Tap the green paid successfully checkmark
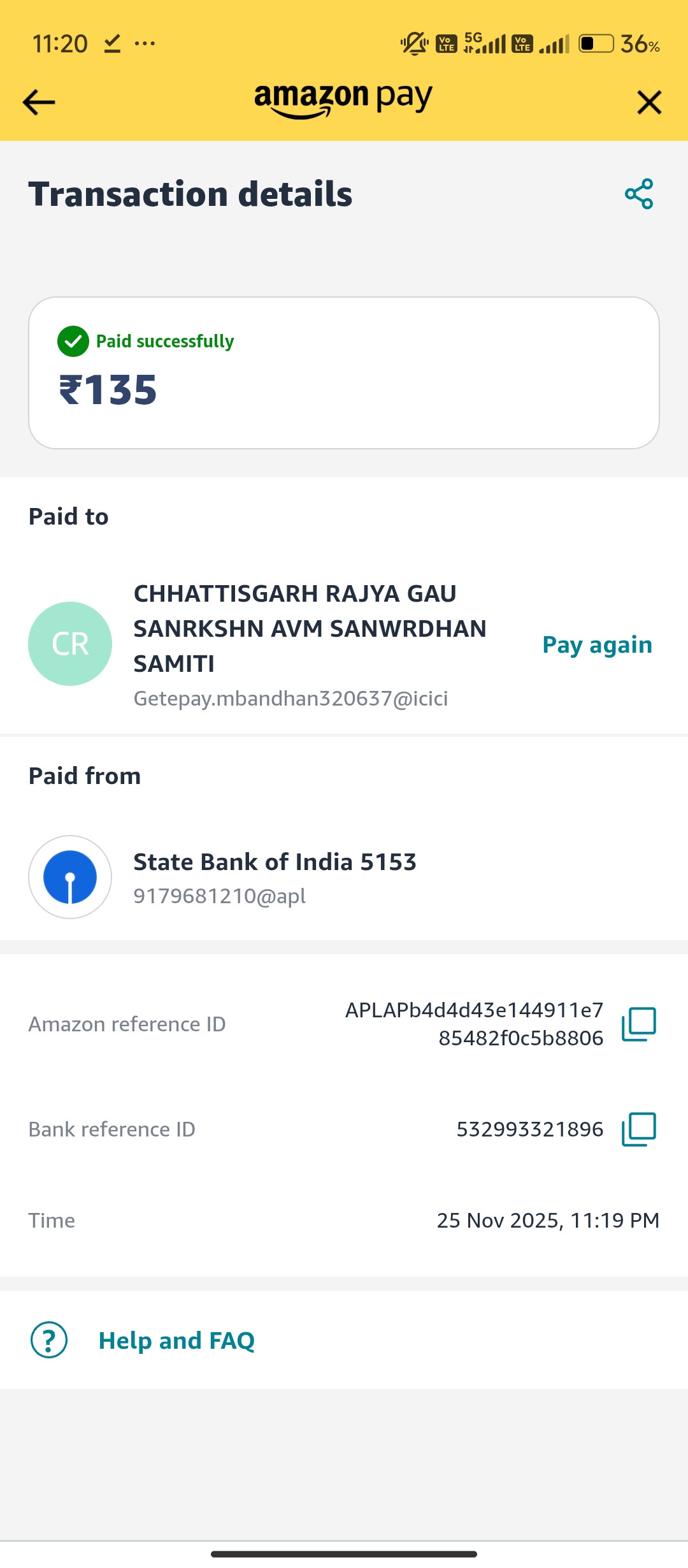Image resolution: width=688 pixels, height=1568 pixels. coord(73,341)
